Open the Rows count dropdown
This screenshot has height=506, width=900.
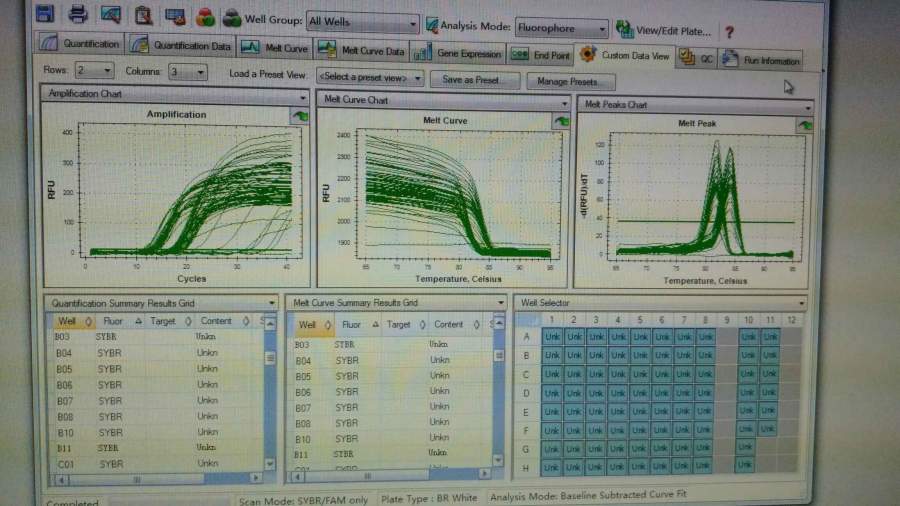(94, 71)
